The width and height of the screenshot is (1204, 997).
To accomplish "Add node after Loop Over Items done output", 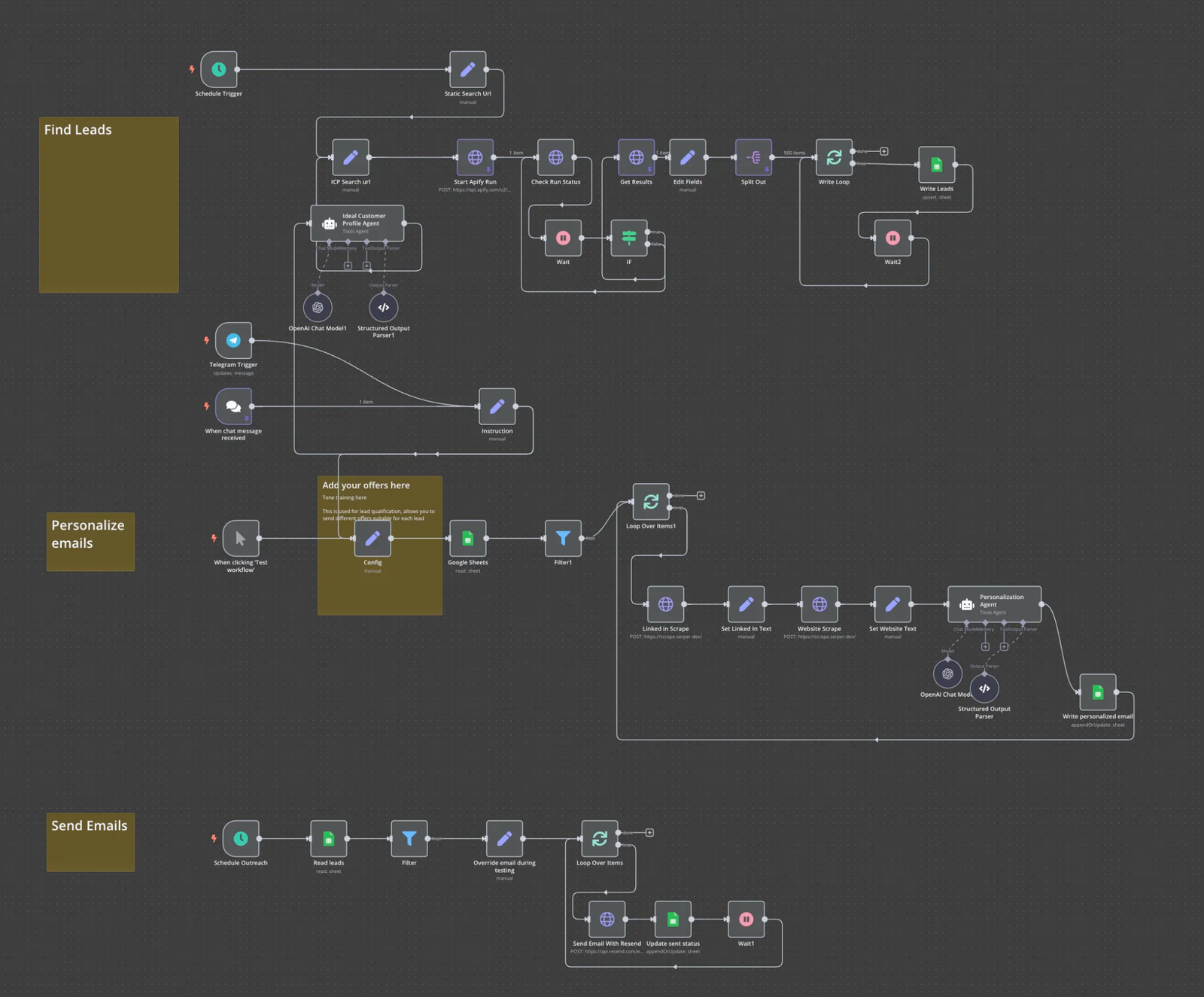I will click(x=649, y=833).
